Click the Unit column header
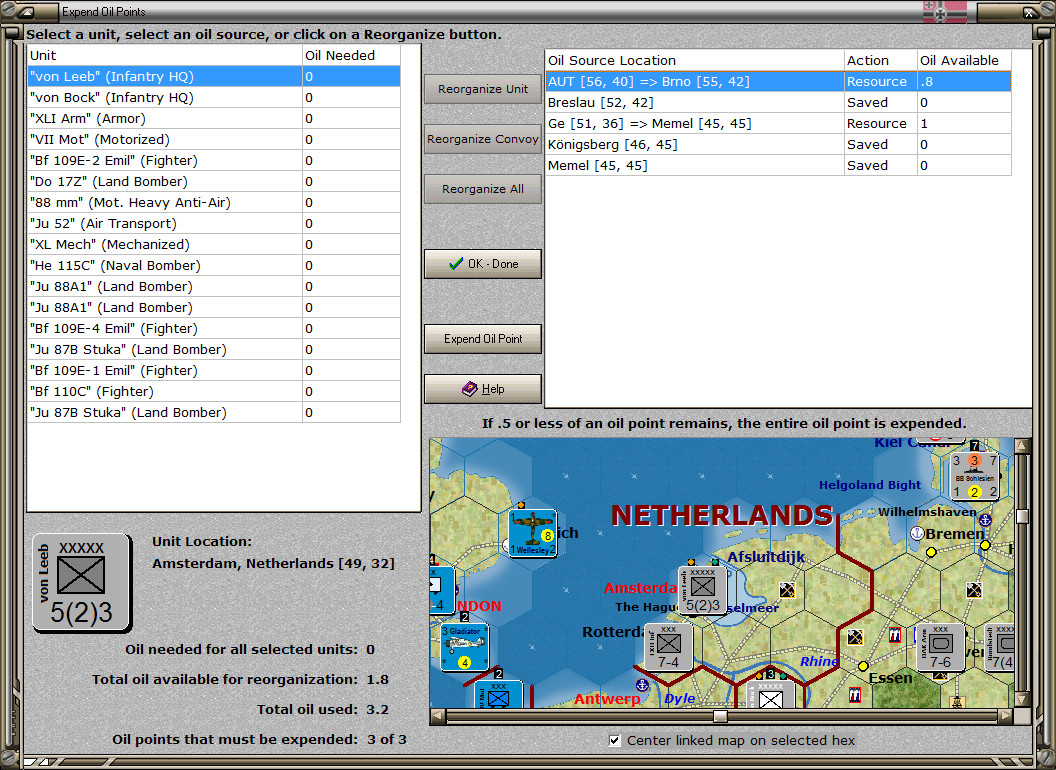Viewport: 1056px width, 770px height. click(x=165, y=55)
